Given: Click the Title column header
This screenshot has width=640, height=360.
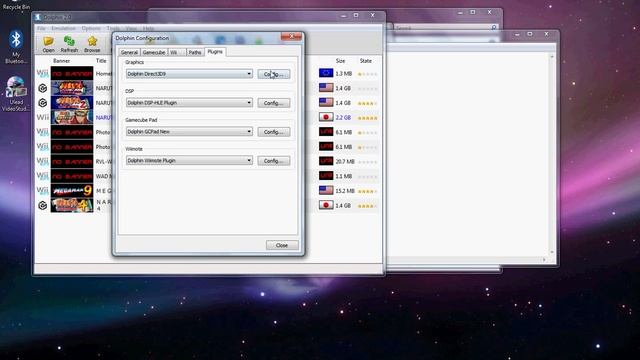Looking at the screenshot, I should [x=101, y=61].
